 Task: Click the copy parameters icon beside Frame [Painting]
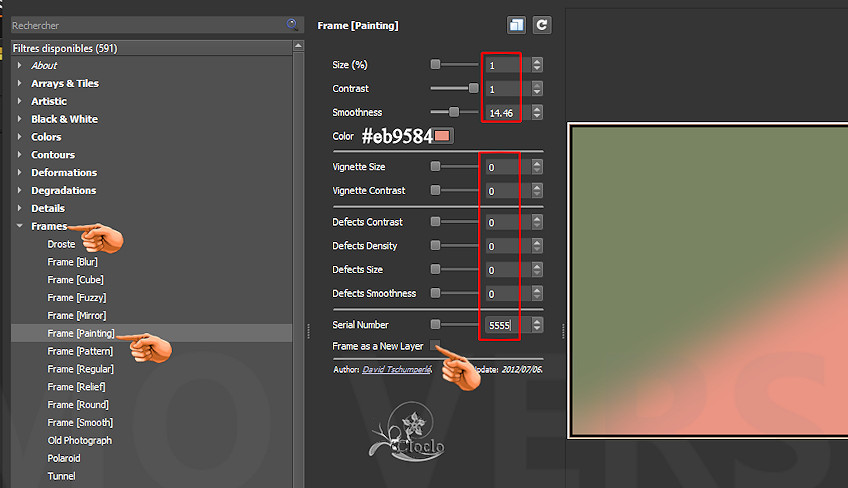[516, 25]
